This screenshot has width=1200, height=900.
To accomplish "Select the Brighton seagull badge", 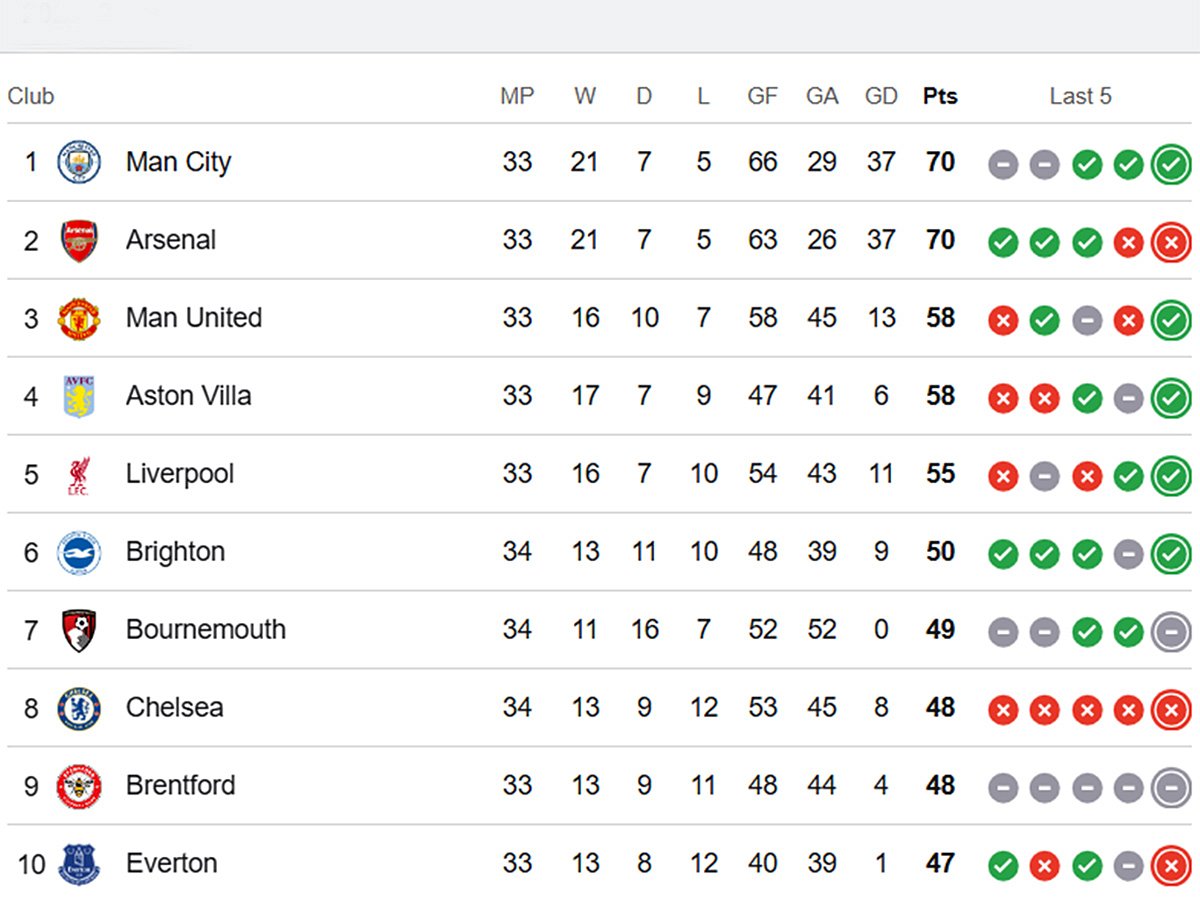I will (80, 552).
